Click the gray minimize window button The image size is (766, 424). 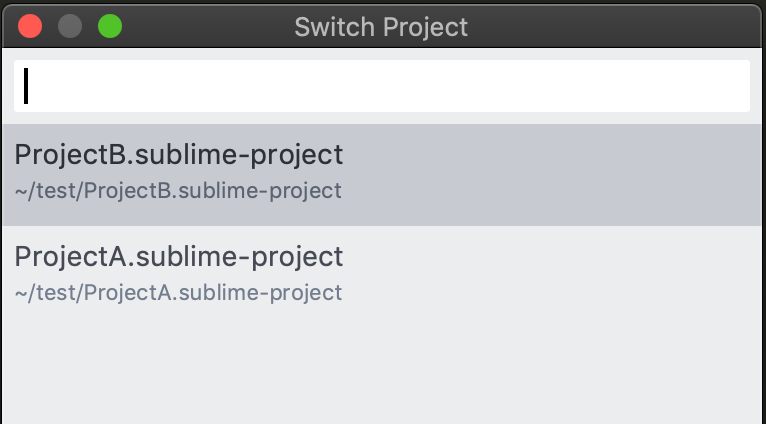70,26
